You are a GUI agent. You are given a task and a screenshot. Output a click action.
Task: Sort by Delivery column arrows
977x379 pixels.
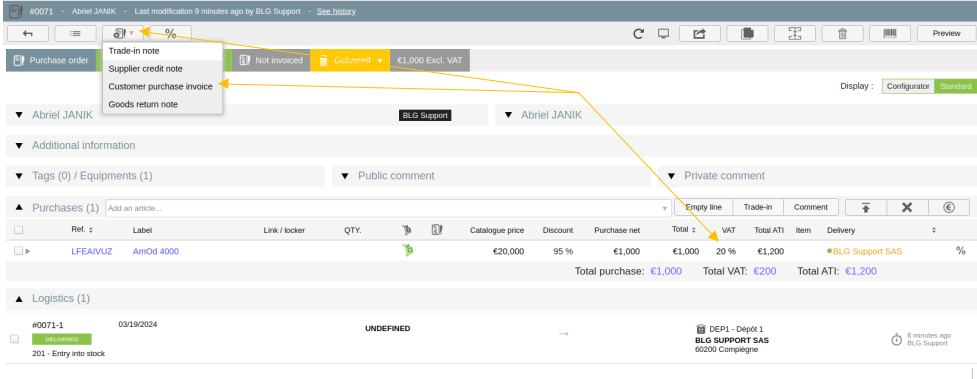tap(934, 230)
